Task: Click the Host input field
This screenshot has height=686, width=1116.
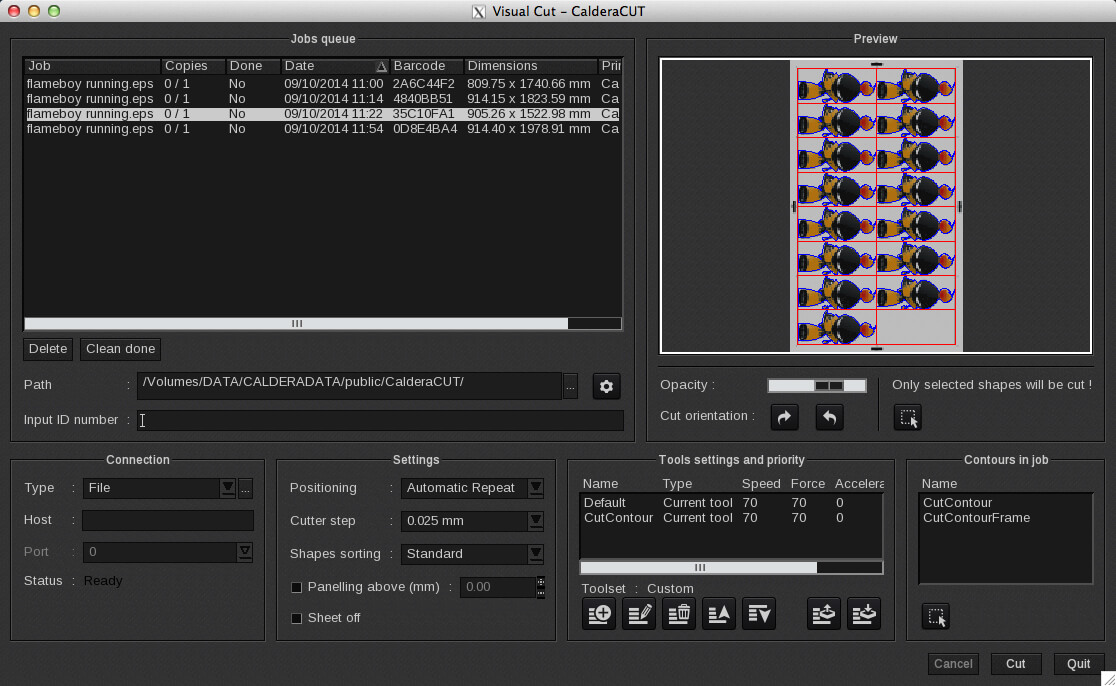Action: click(168, 520)
